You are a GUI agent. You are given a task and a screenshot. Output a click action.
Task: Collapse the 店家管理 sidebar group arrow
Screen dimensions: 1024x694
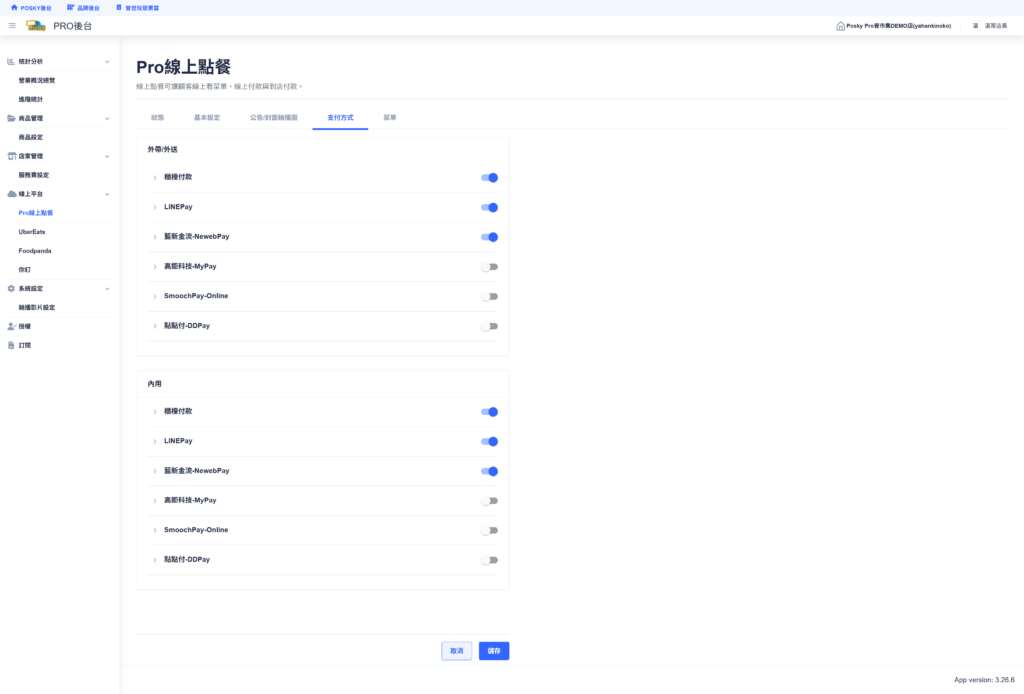click(107, 157)
